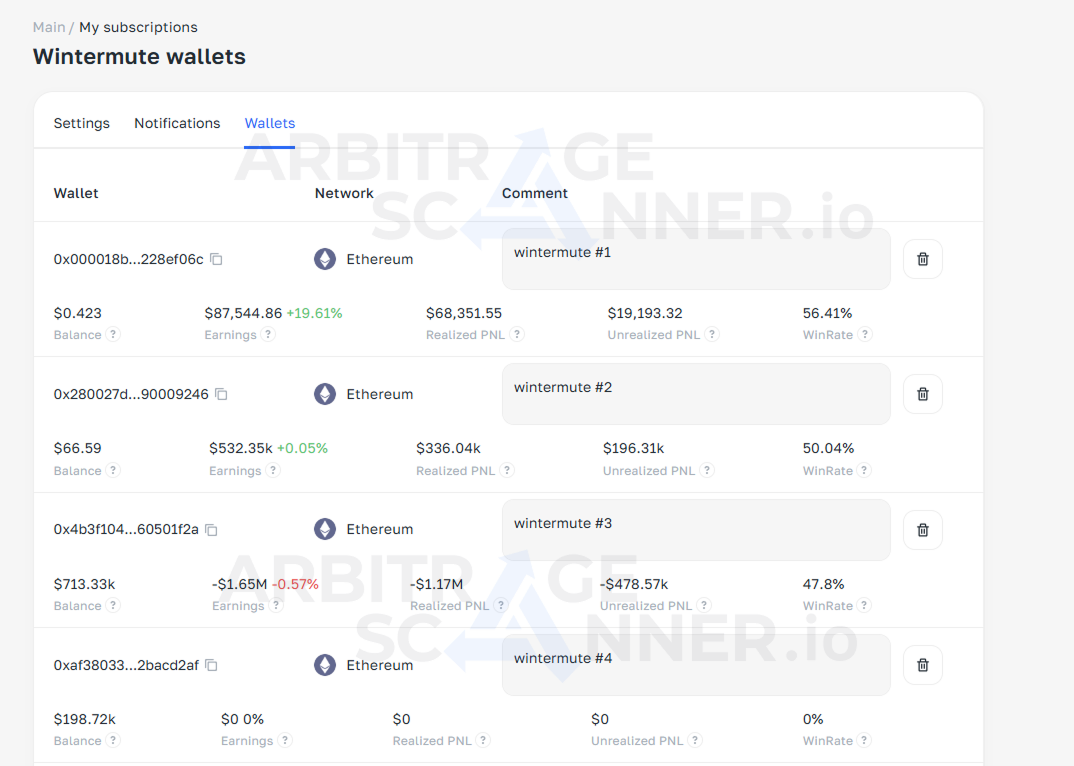Image resolution: width=1074 pixels, height=766 pixels.
Task: Click the Network column header
Action: (x=344, y=193)
